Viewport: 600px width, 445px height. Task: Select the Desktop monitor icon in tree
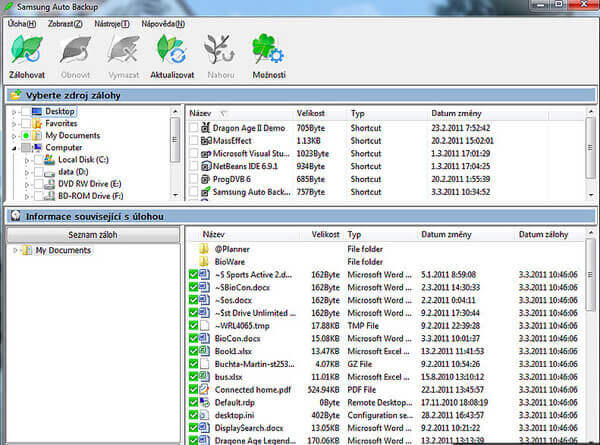point(37,111)
